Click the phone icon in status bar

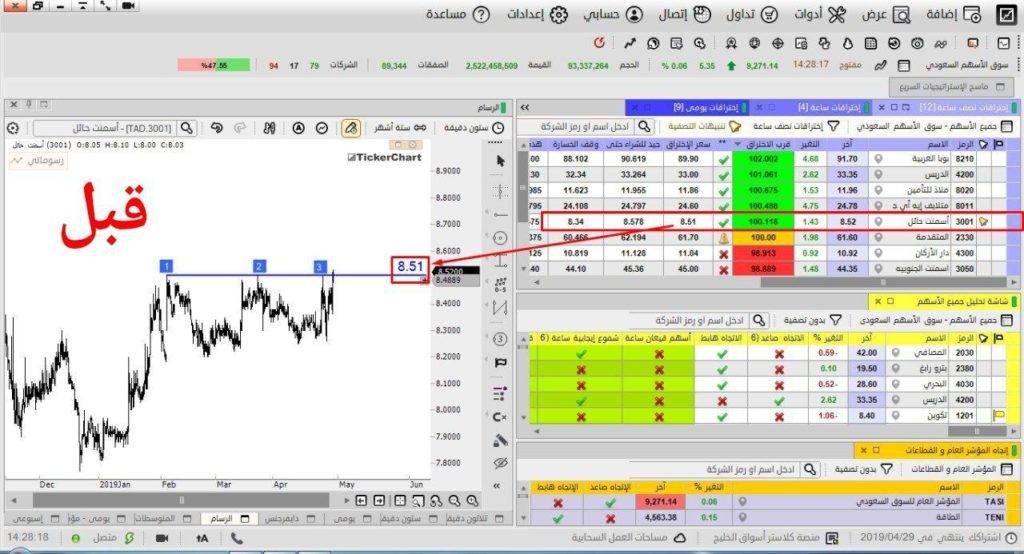point(236,538)
